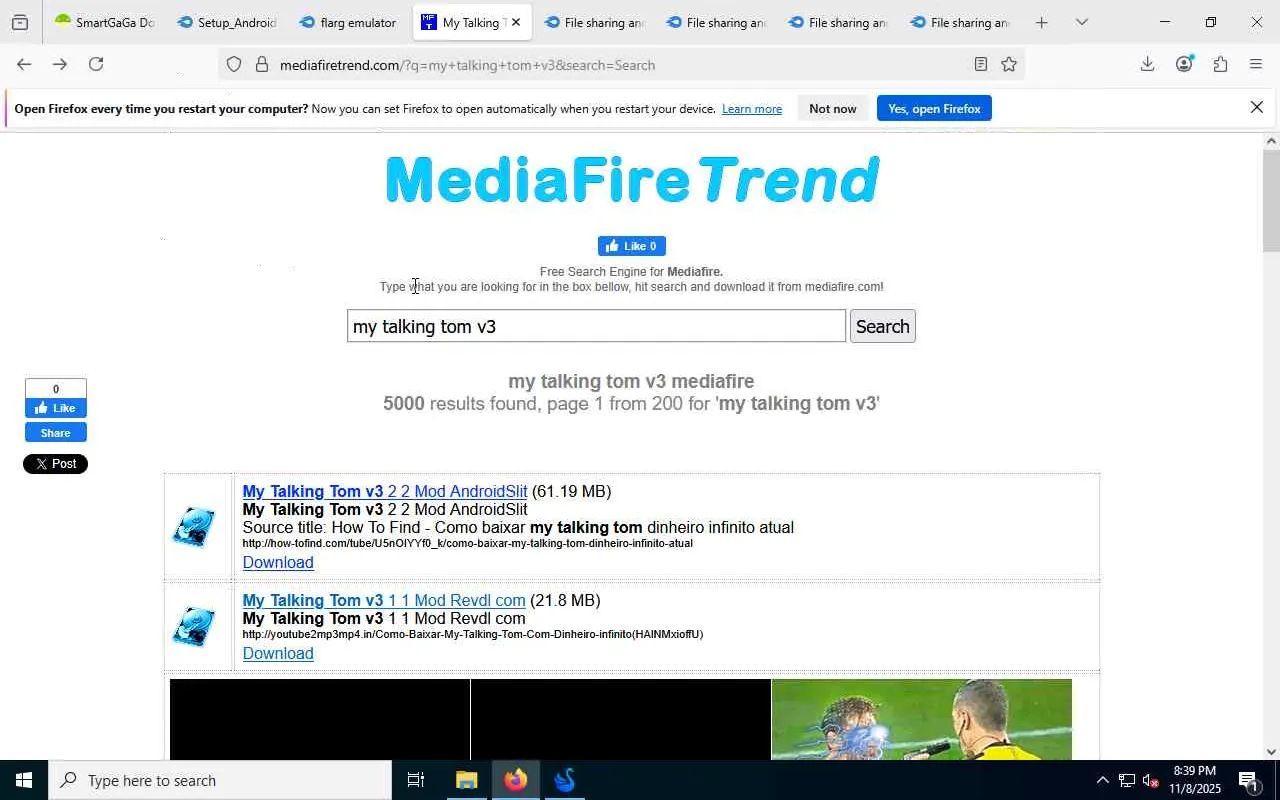Click the page vertical scrollbar thumb
The height and width of the screenshot is (800, 1280).
click(x=1271, y=202)
